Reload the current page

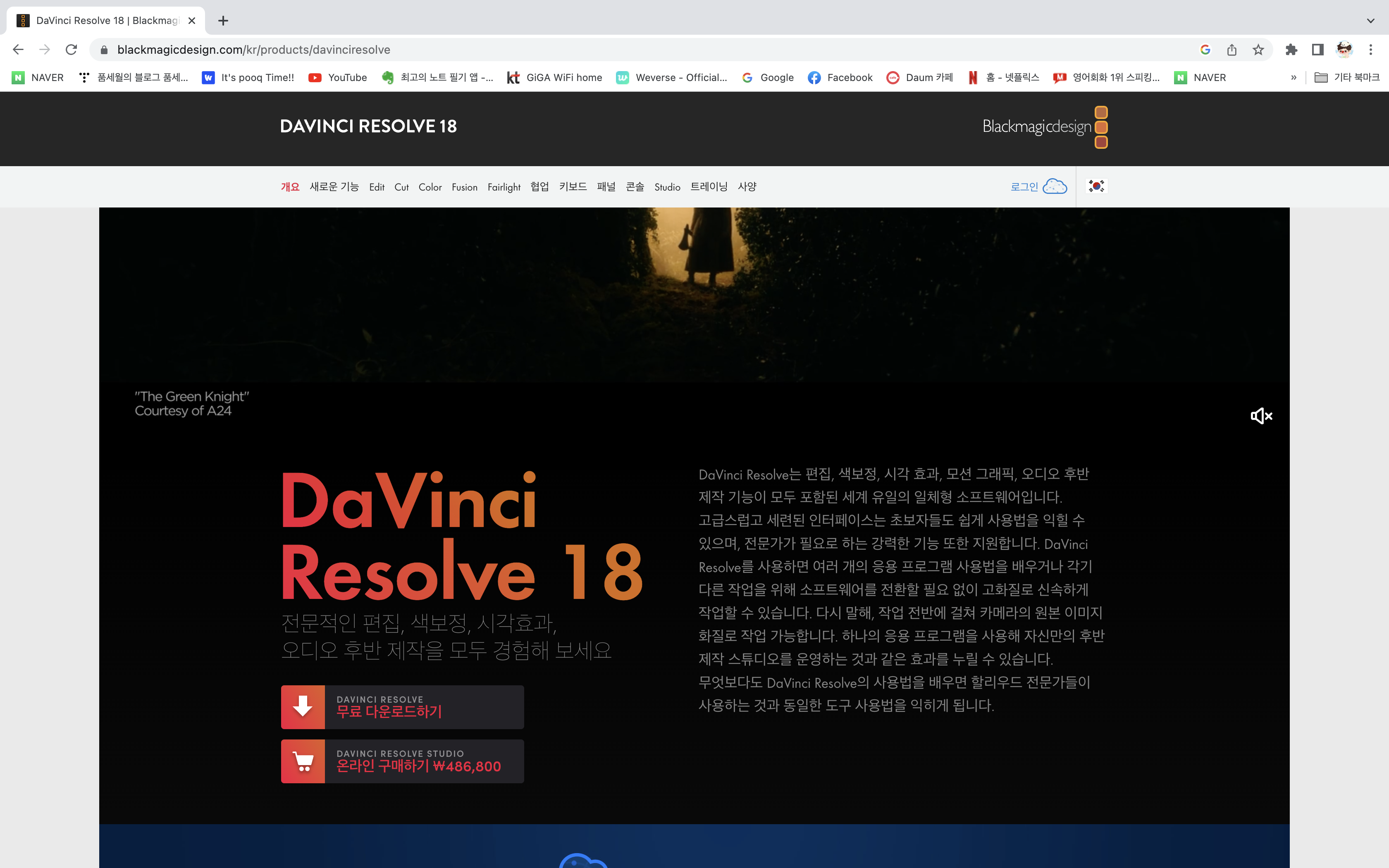tap(71, 50)
